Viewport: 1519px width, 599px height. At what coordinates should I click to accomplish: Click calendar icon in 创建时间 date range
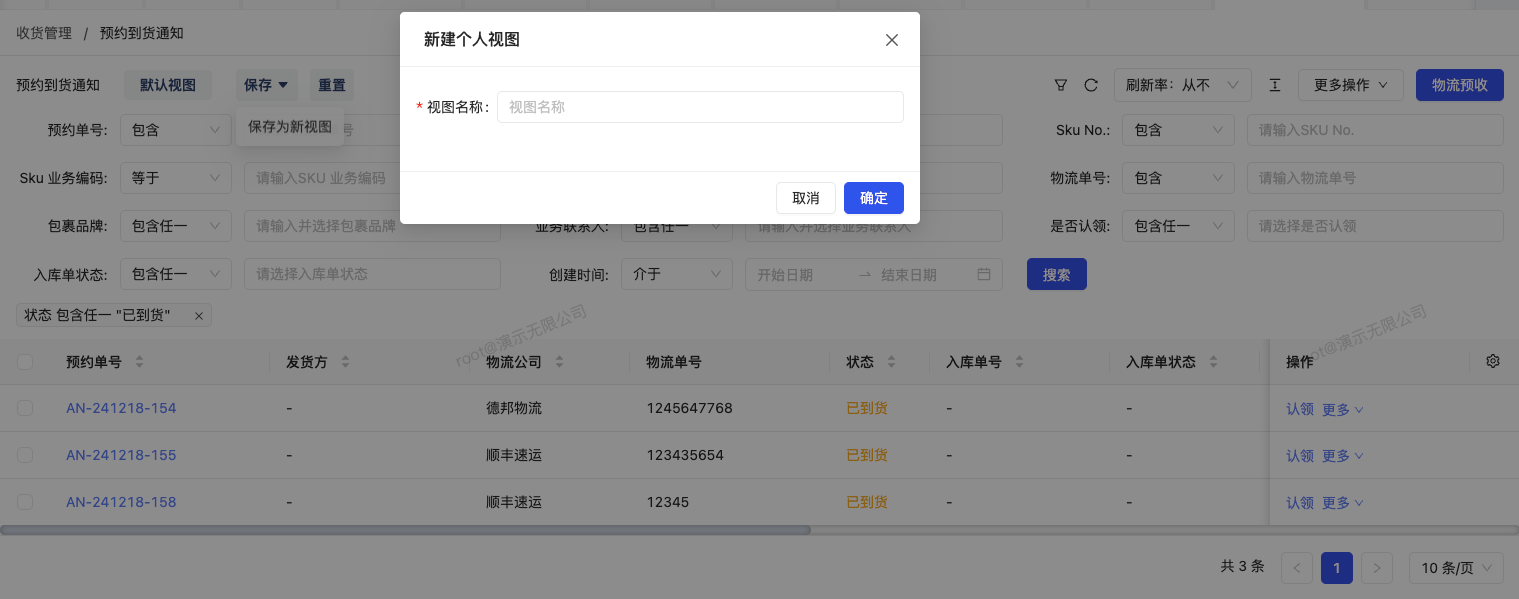(983, 274)
